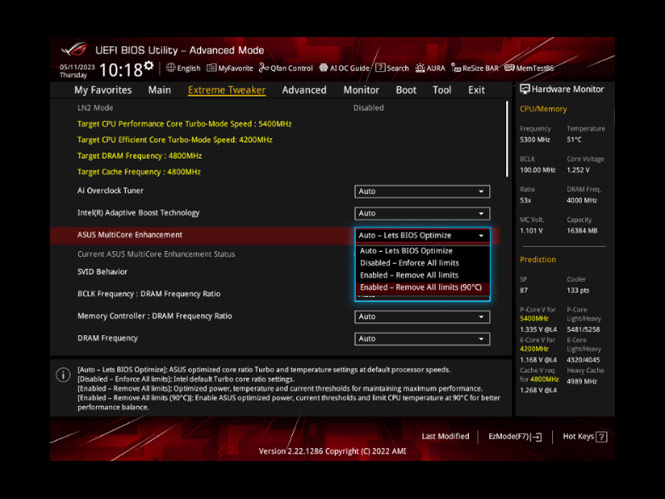Open clock settings gear icon

point(148,66)
